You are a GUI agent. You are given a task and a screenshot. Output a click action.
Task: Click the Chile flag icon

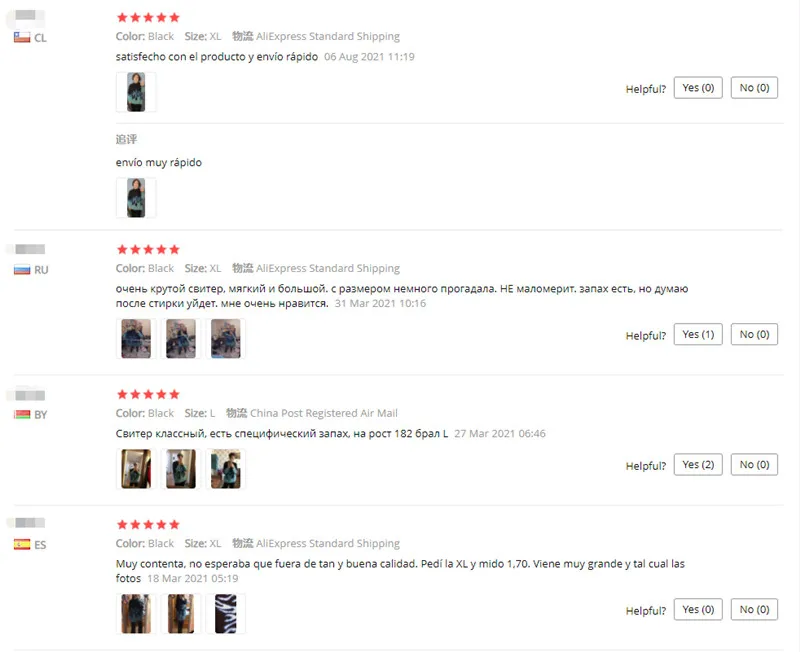[x=22, y=37]
